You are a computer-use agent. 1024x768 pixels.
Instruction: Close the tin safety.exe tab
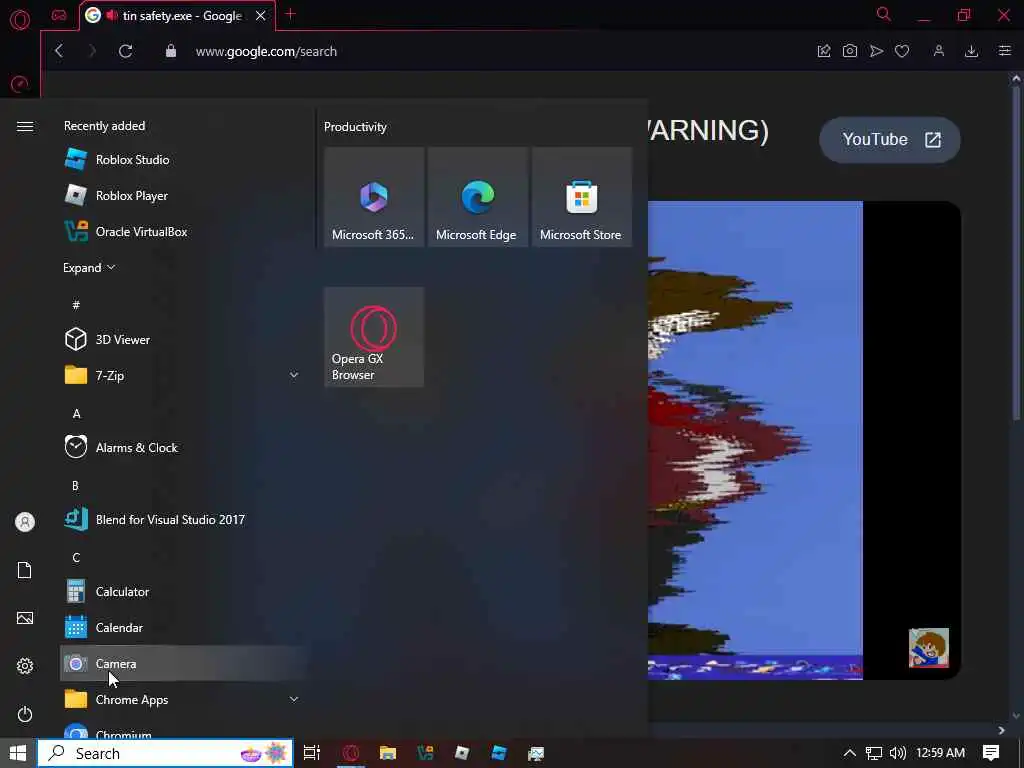pyautogui.click(x=261, y=16)
